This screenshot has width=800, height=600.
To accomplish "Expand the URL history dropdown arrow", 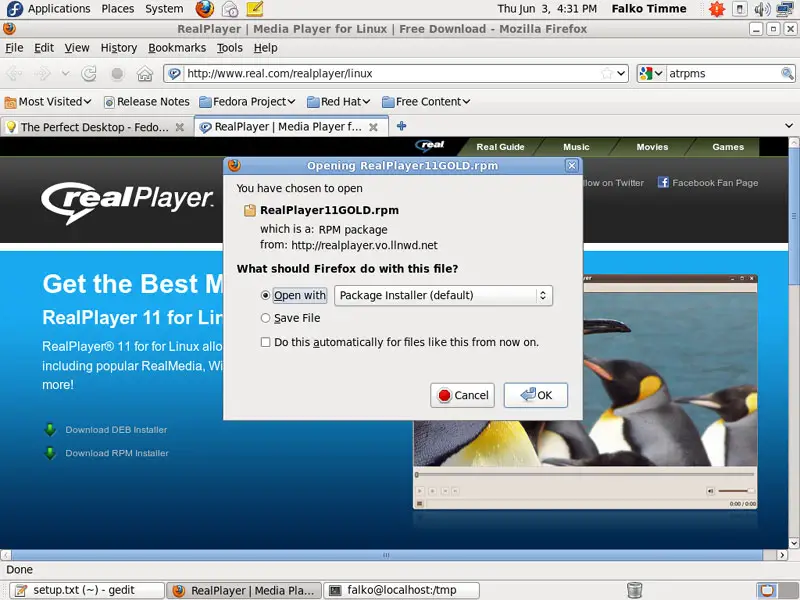I will tap(621, 73).
